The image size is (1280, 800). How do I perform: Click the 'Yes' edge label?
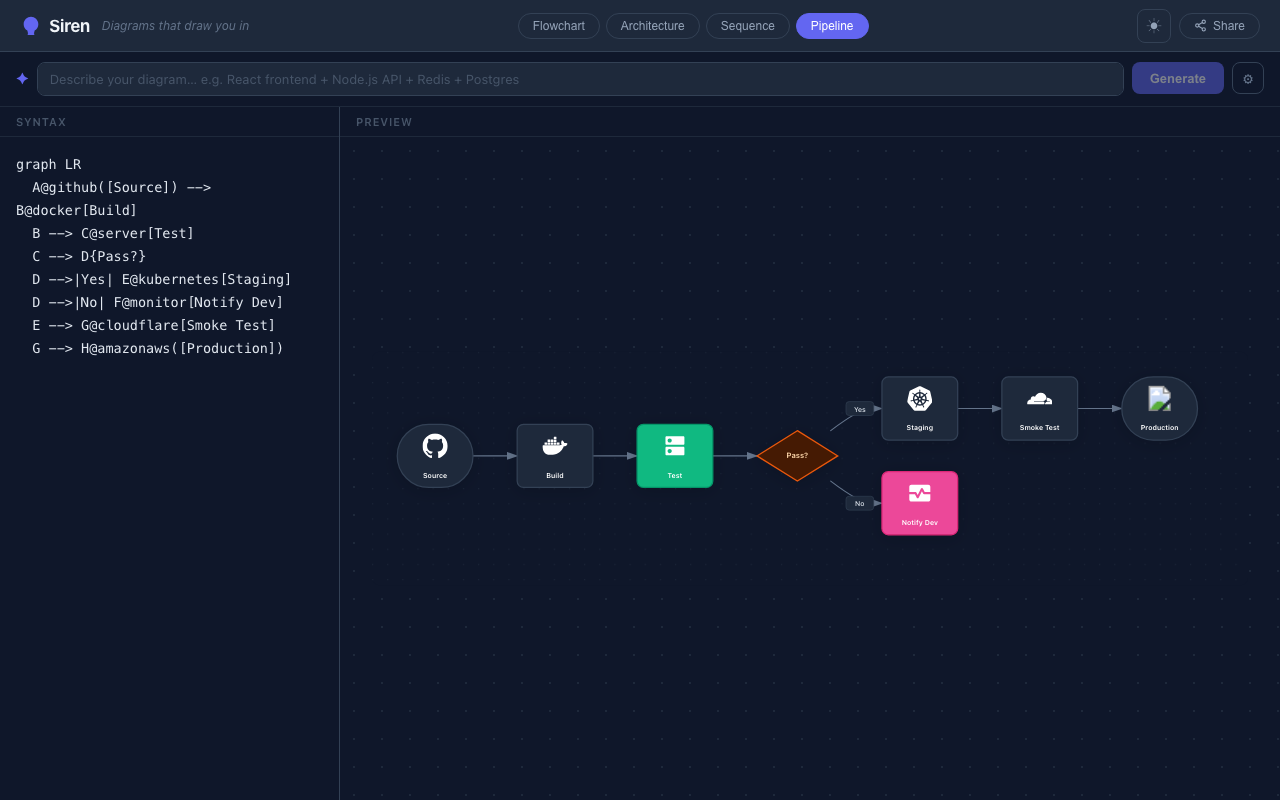[x=860, y=409]
